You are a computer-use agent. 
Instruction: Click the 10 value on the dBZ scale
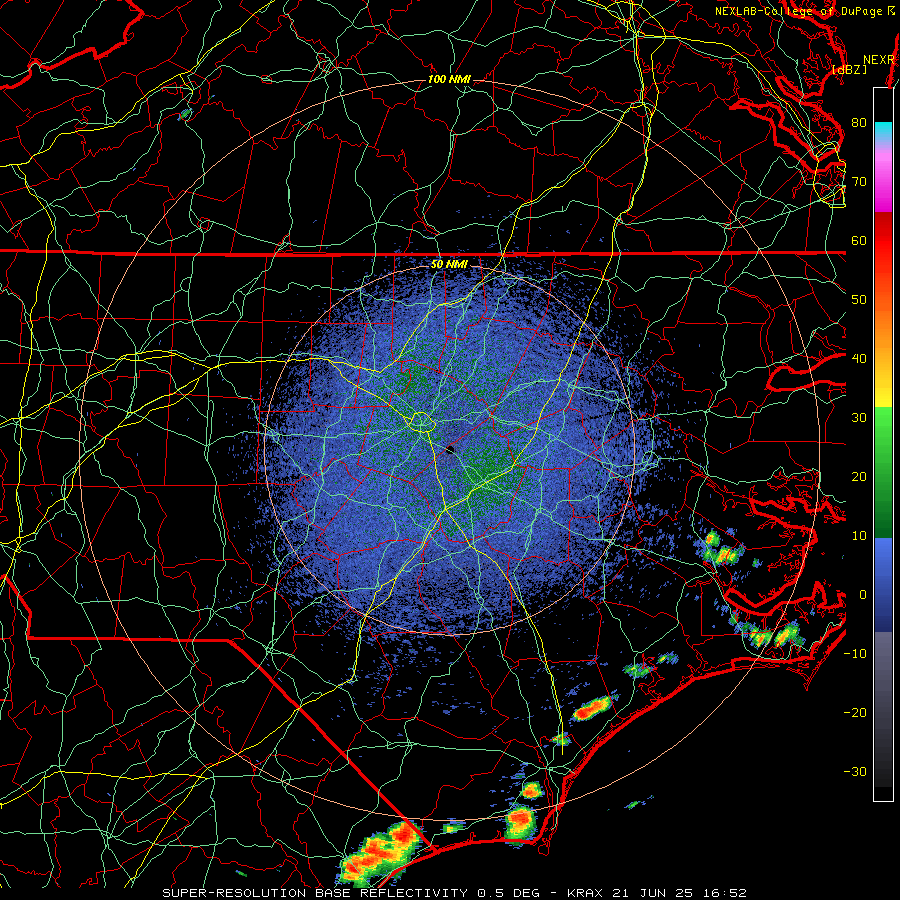click(x=859, y=536)
